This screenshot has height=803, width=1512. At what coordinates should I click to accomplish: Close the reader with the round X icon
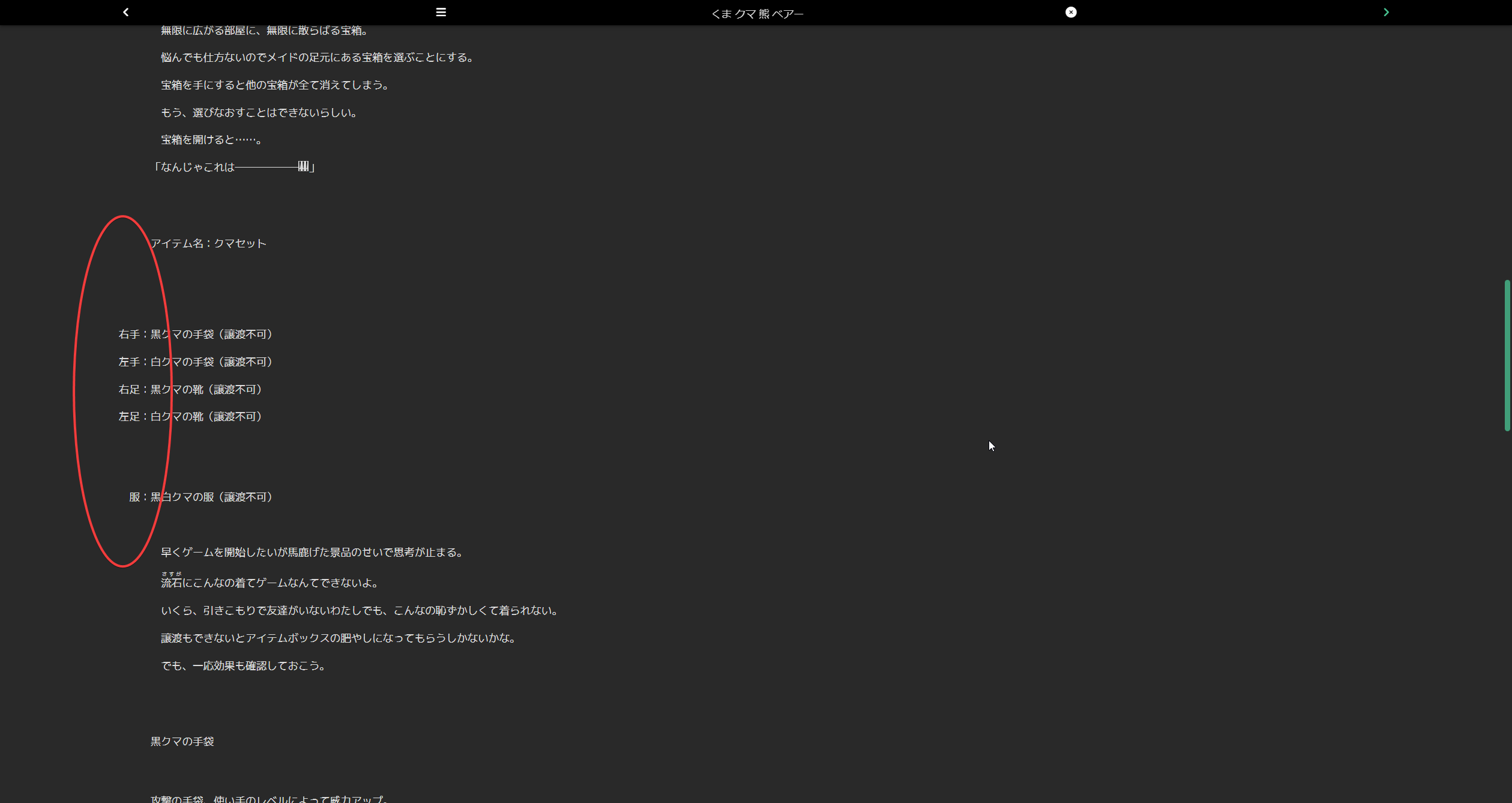pyautogui.click(x=1071, y=12)
